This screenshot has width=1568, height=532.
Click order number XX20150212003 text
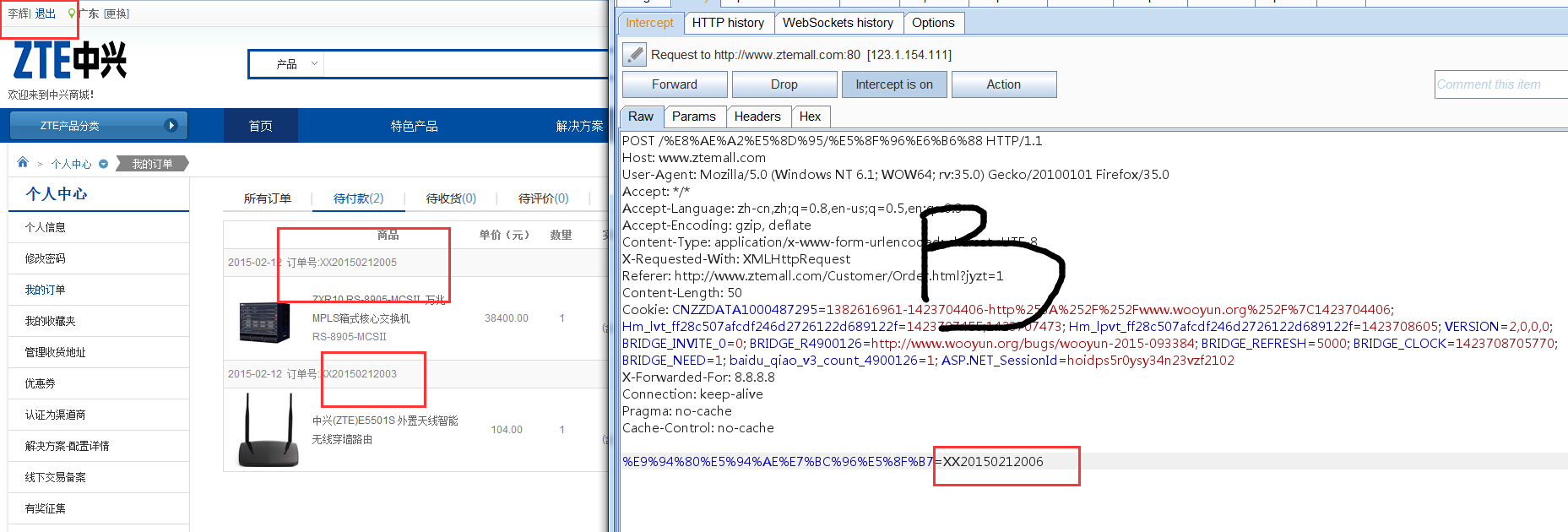click(x=357, y=374)
